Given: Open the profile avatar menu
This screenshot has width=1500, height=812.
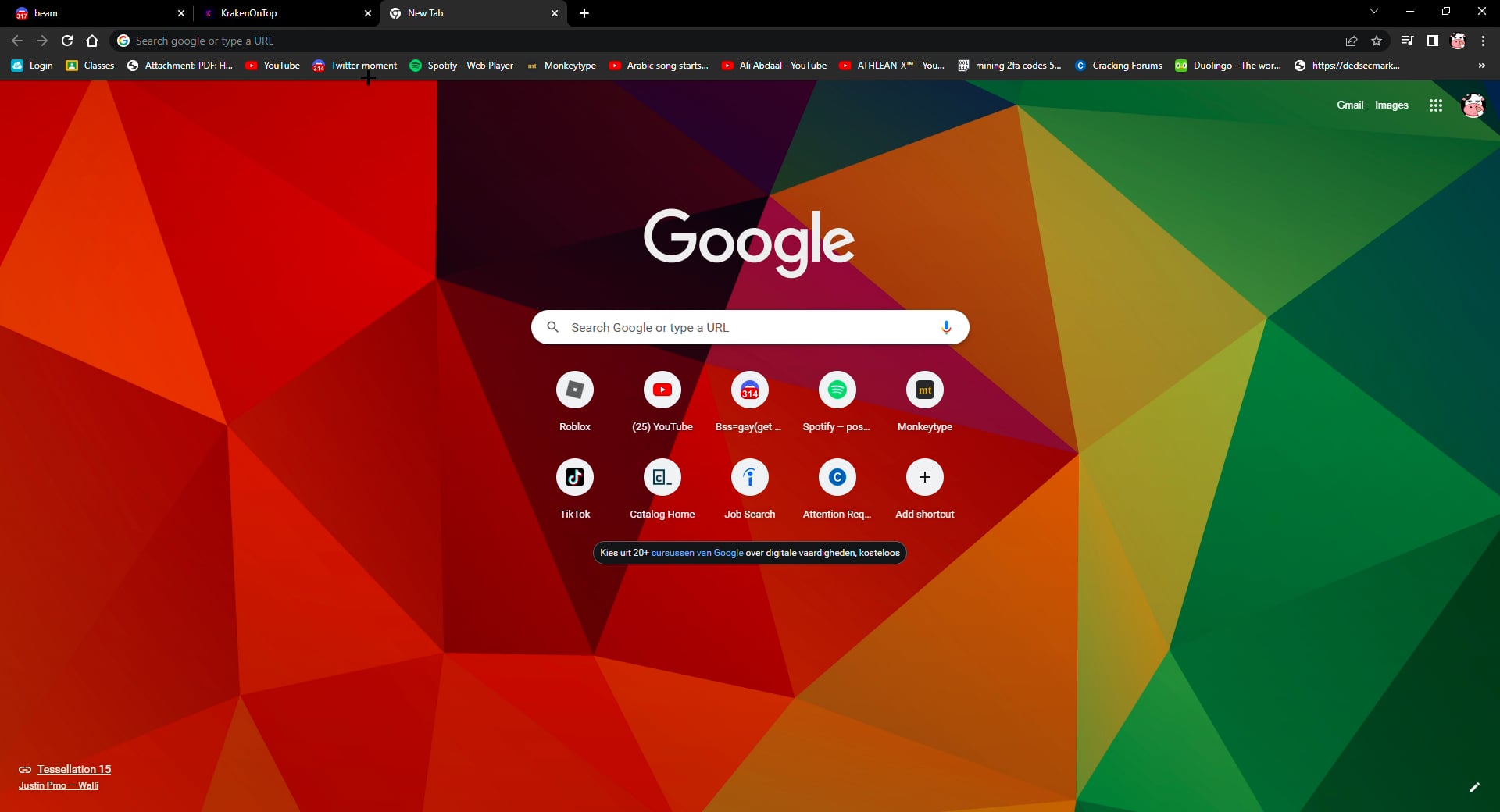Looking at the screenshot, I should coord(1458,41).
